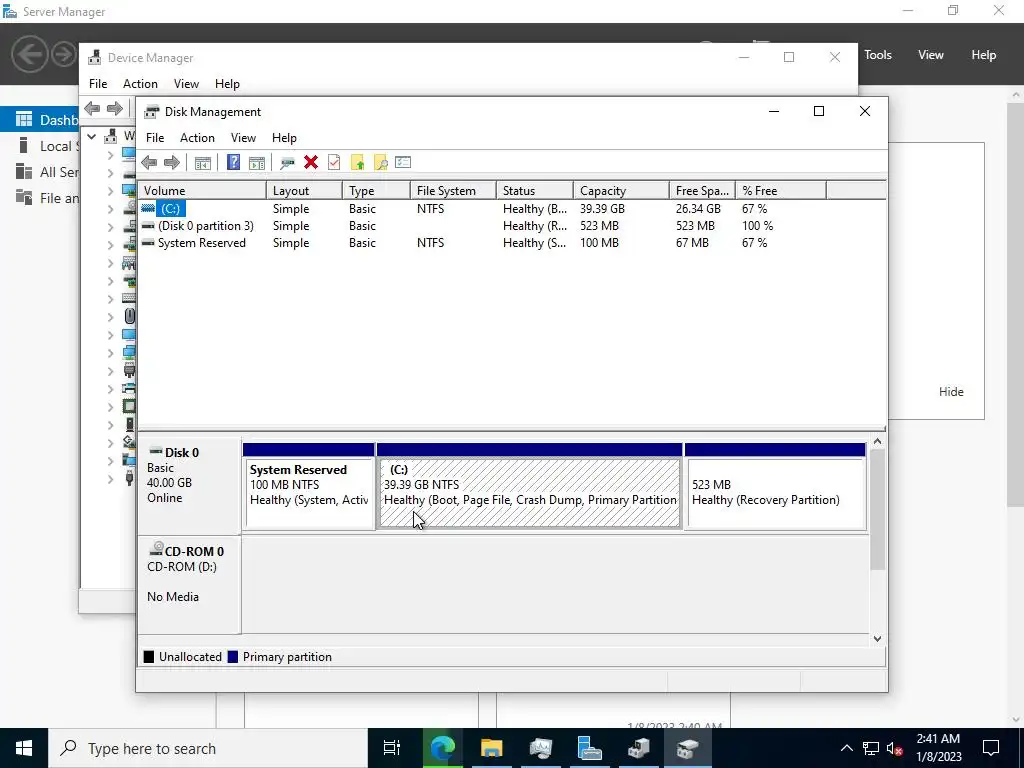Click the Forward arrow in Disk Management toolbar
Viewport: 1024px width, 768px height.
click(x=172, y=163)
